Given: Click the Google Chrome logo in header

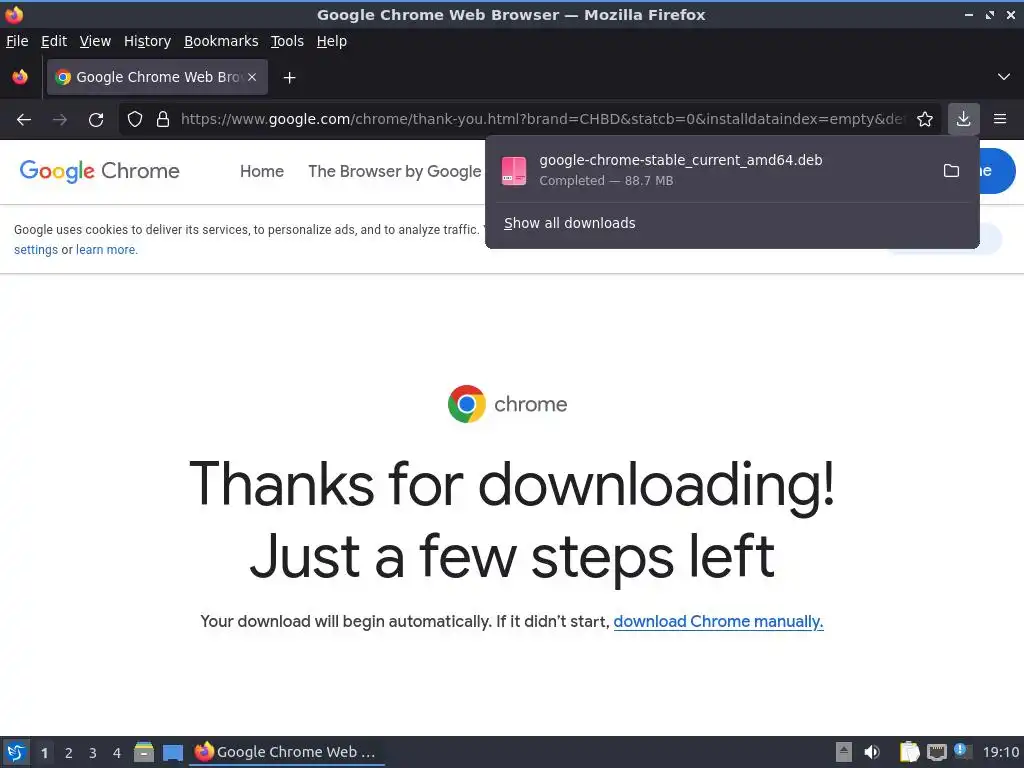Looking at the screenshot, I should pyautogui.click(x=99, y=171).
